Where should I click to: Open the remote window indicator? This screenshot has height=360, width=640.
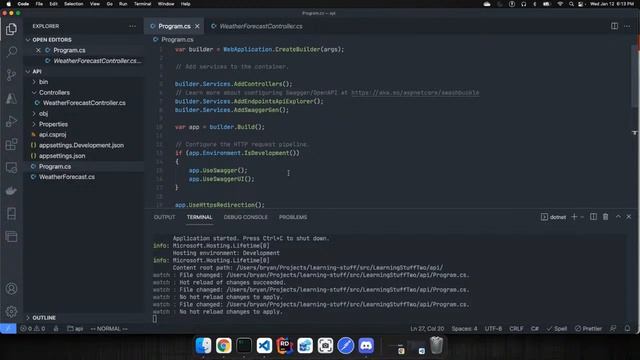(x=8, y=329)
